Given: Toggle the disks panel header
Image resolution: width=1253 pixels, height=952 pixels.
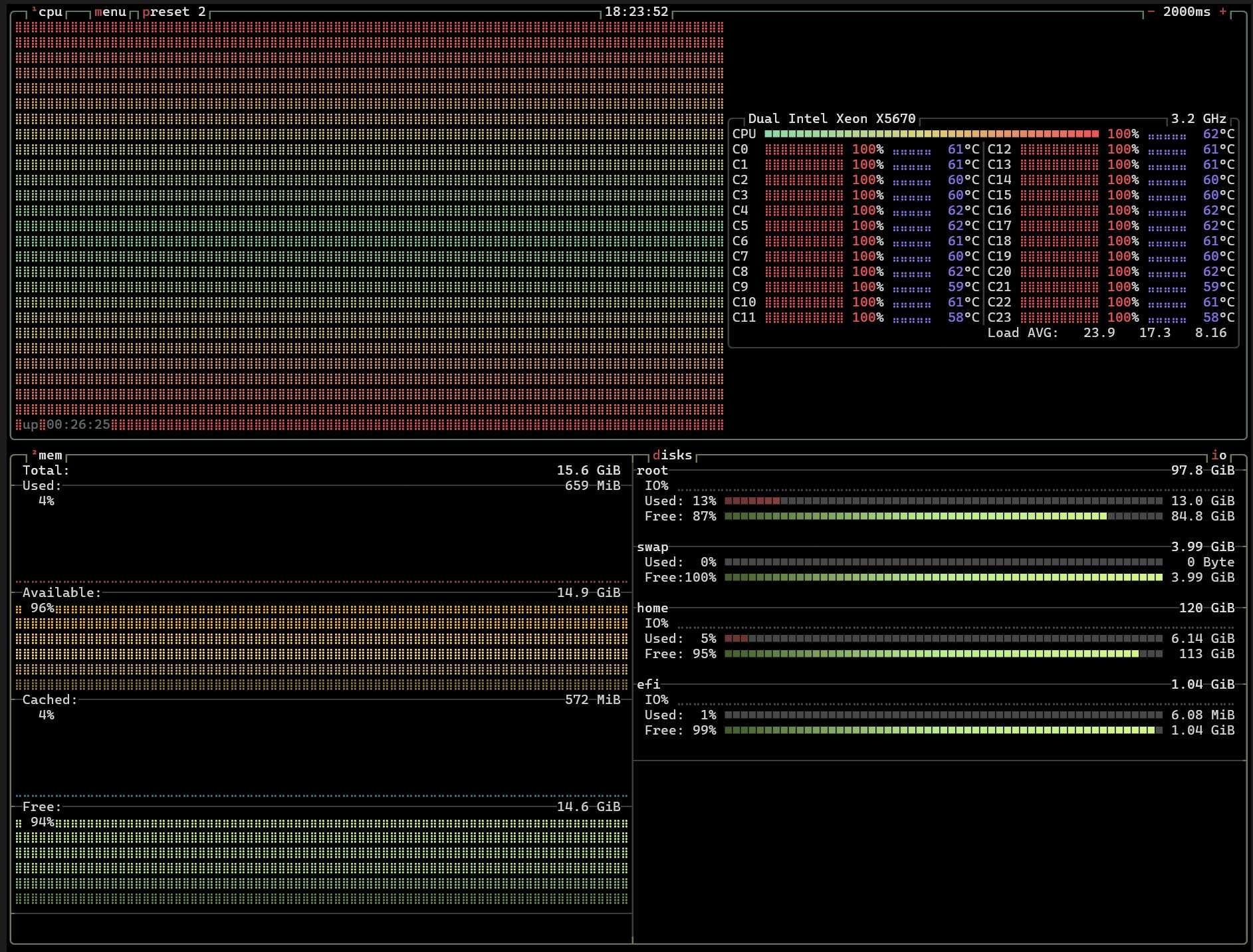Looking at the screenshot, I should 673,455.
